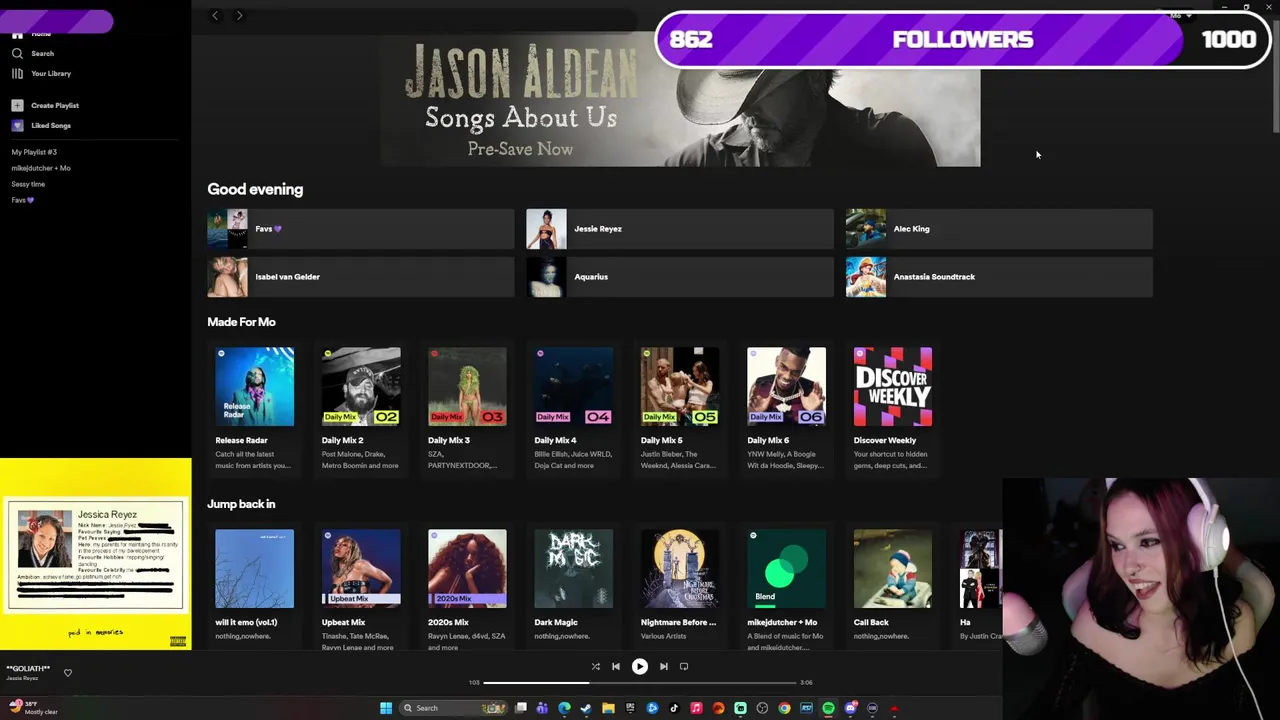Click the play button in player bar
This screenshot has width=1280, height=720.
click(640, 666)
